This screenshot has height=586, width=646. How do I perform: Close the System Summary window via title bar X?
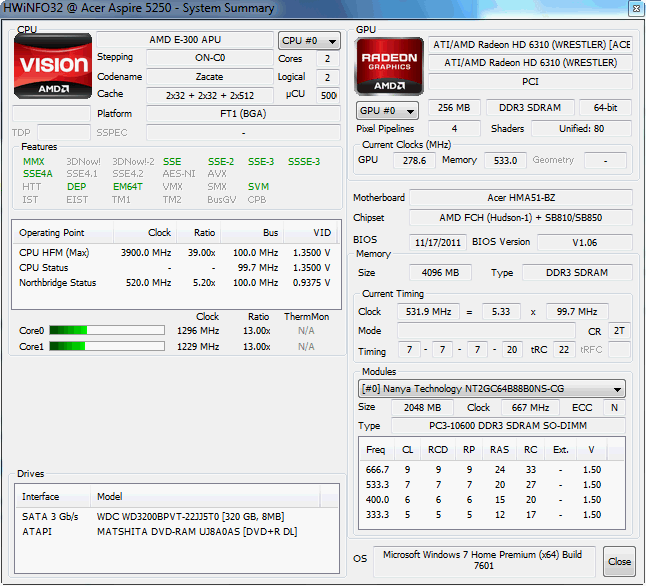[636, 8]
